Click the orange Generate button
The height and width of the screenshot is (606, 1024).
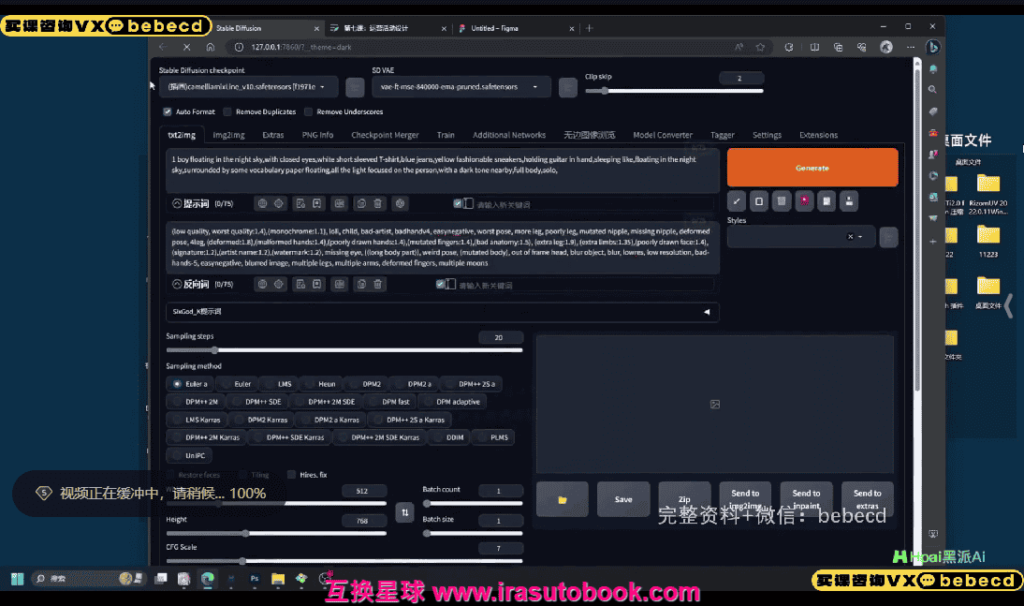812,168
